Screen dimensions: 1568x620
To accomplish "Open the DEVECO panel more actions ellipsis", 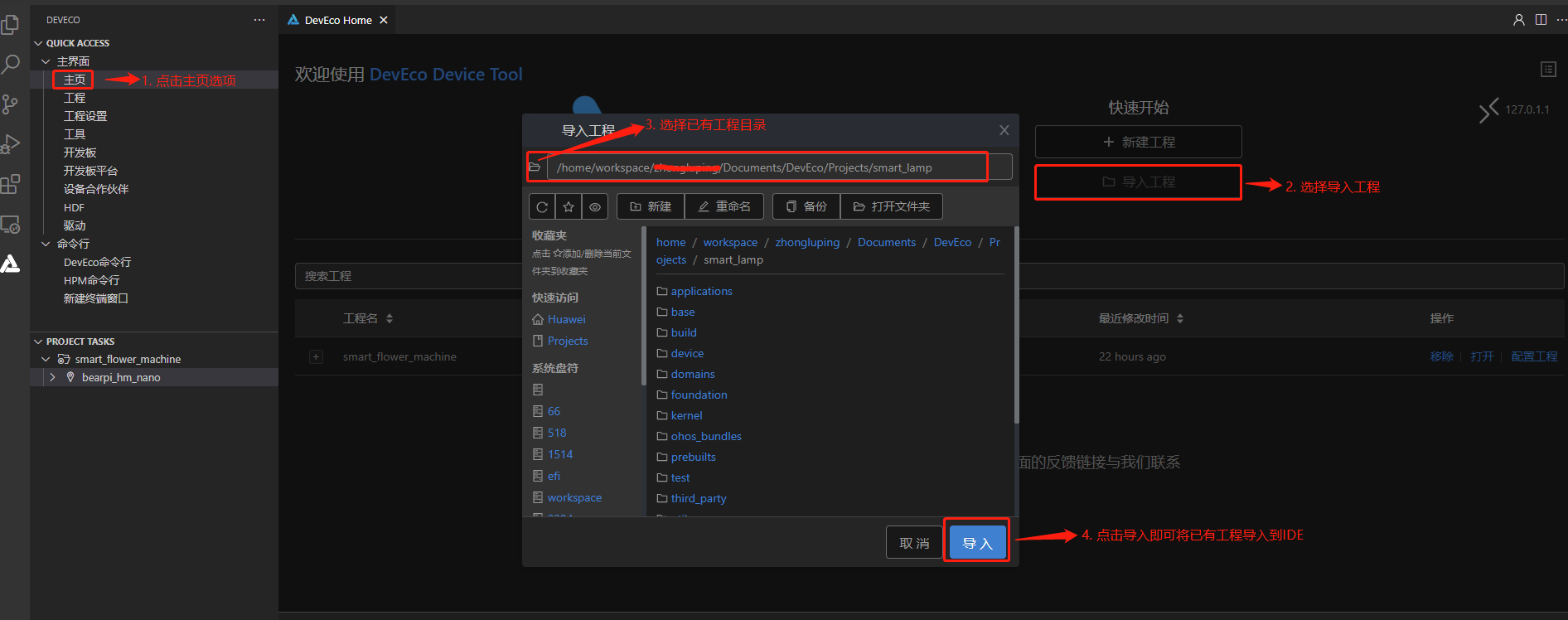I will tap(259, 20).
